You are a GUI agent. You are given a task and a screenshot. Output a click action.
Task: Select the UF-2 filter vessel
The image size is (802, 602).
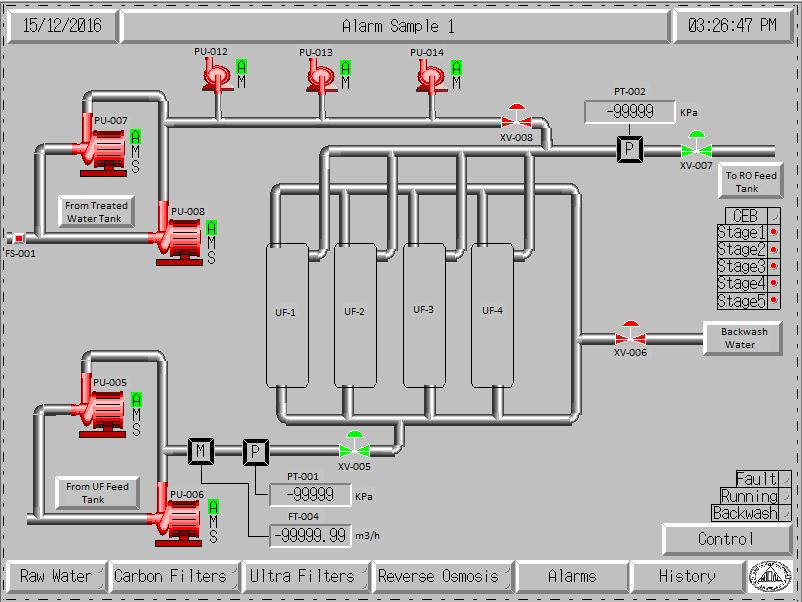(x=355, y=315)
